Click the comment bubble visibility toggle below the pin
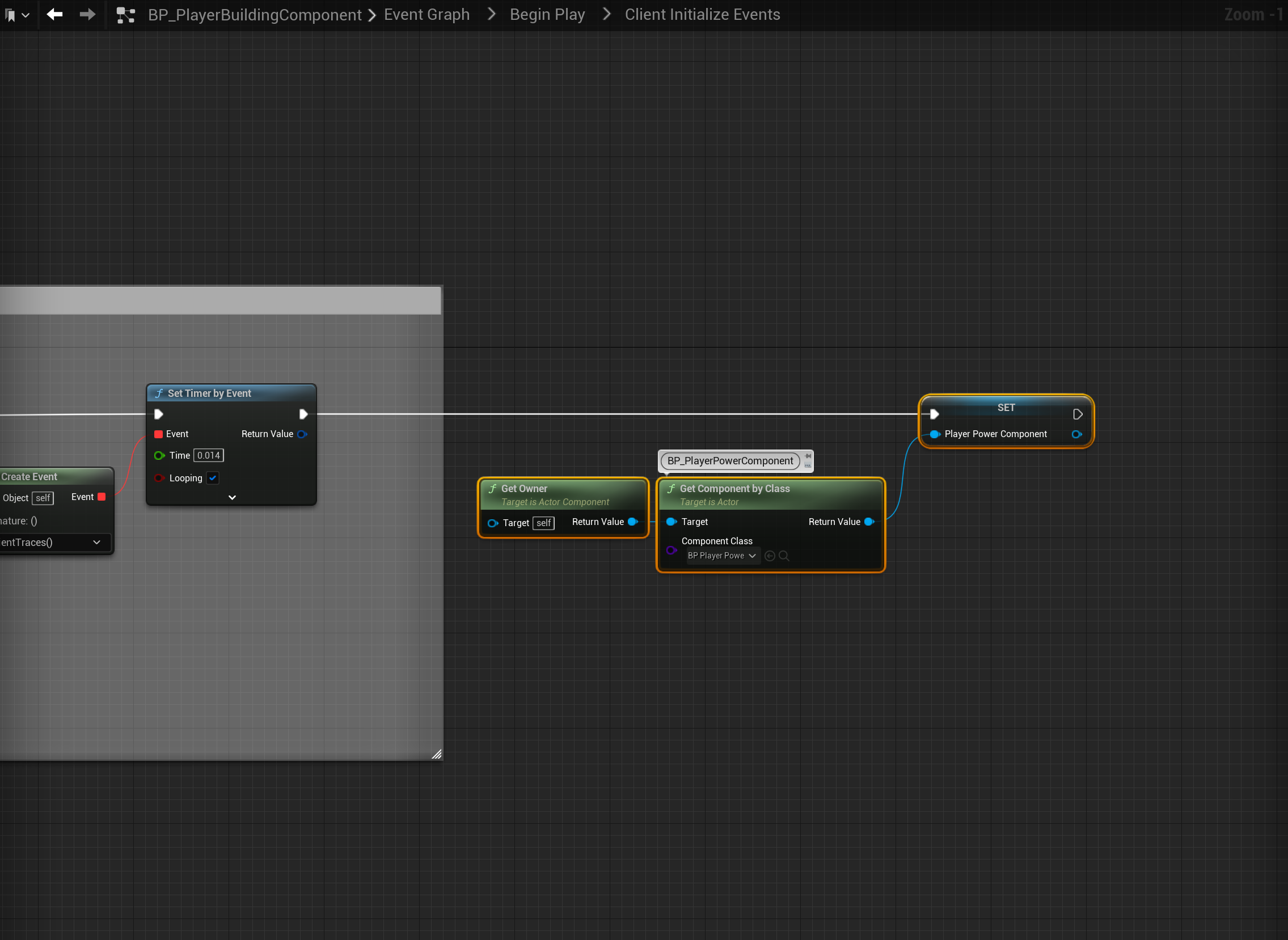Screen dimensions: 1288x940 coord(808,465)
